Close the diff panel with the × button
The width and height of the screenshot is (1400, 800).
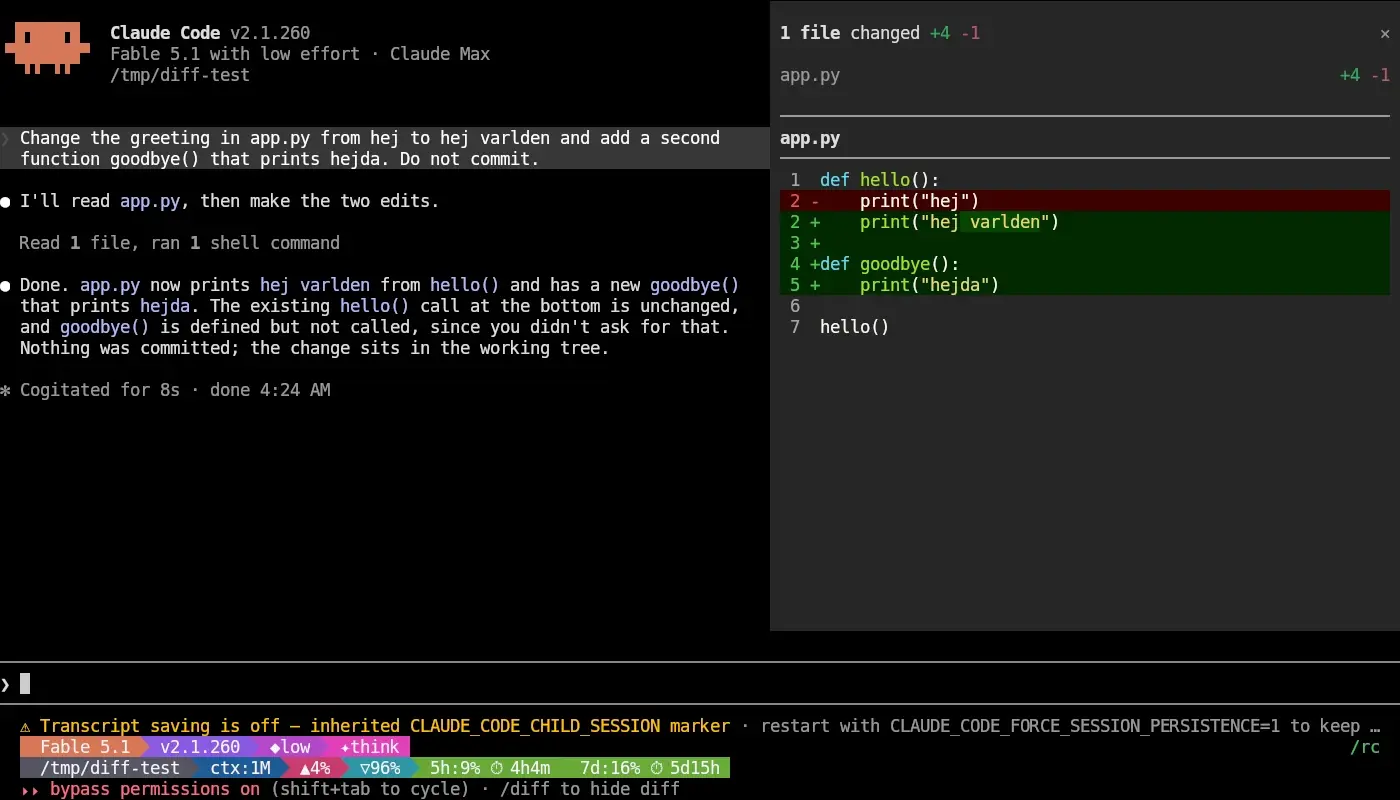point(1384,33)
